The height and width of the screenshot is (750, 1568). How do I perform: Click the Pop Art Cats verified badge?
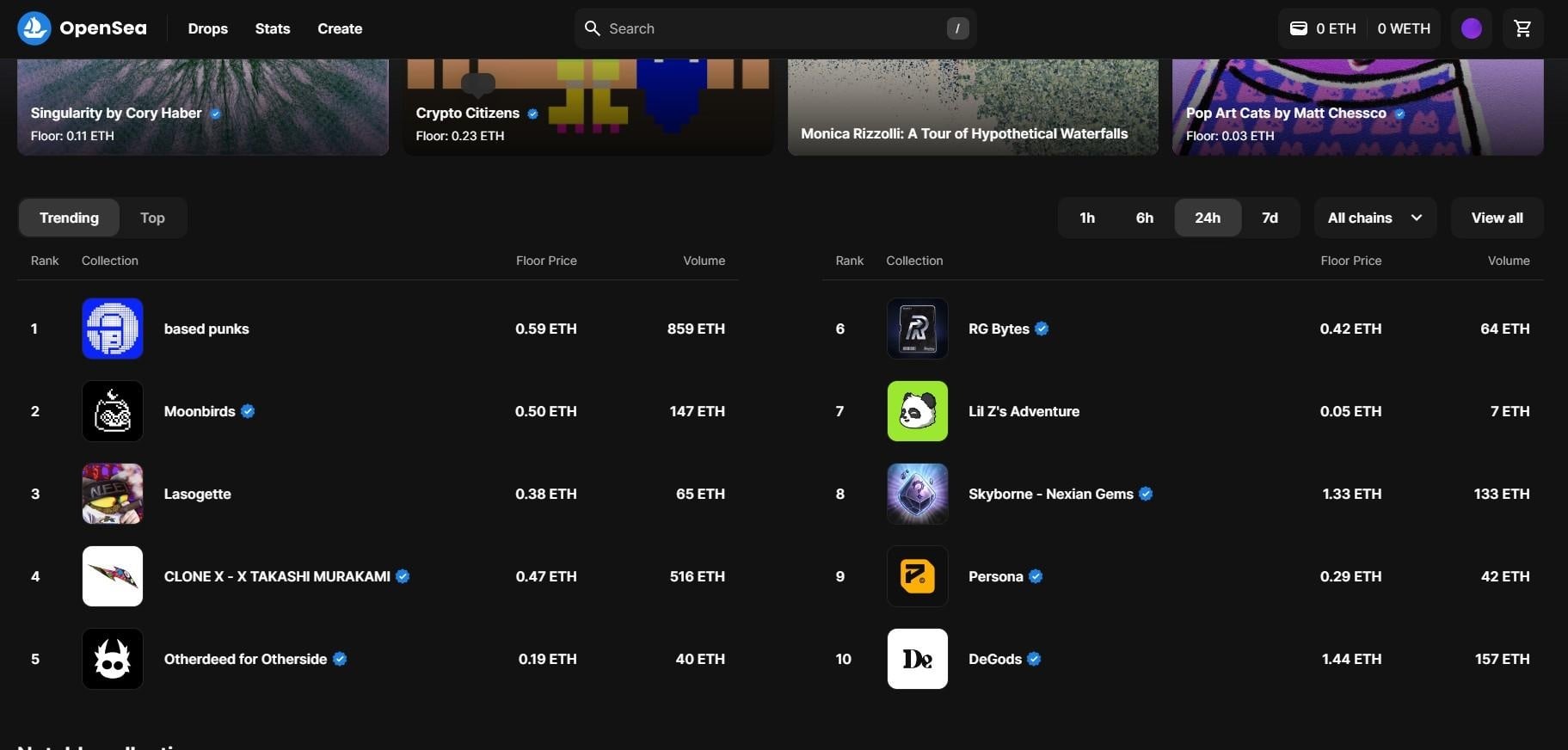point(1399,114)
